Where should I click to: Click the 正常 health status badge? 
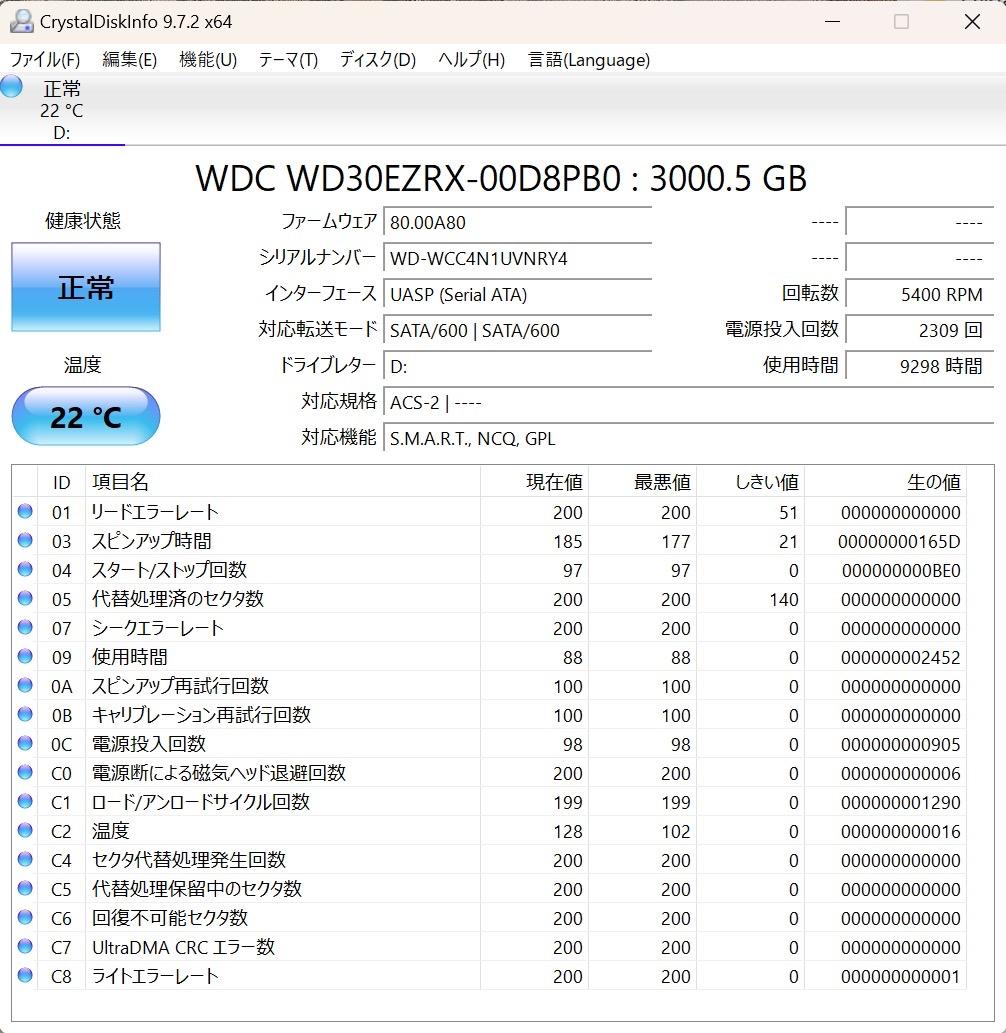(85, 287)
